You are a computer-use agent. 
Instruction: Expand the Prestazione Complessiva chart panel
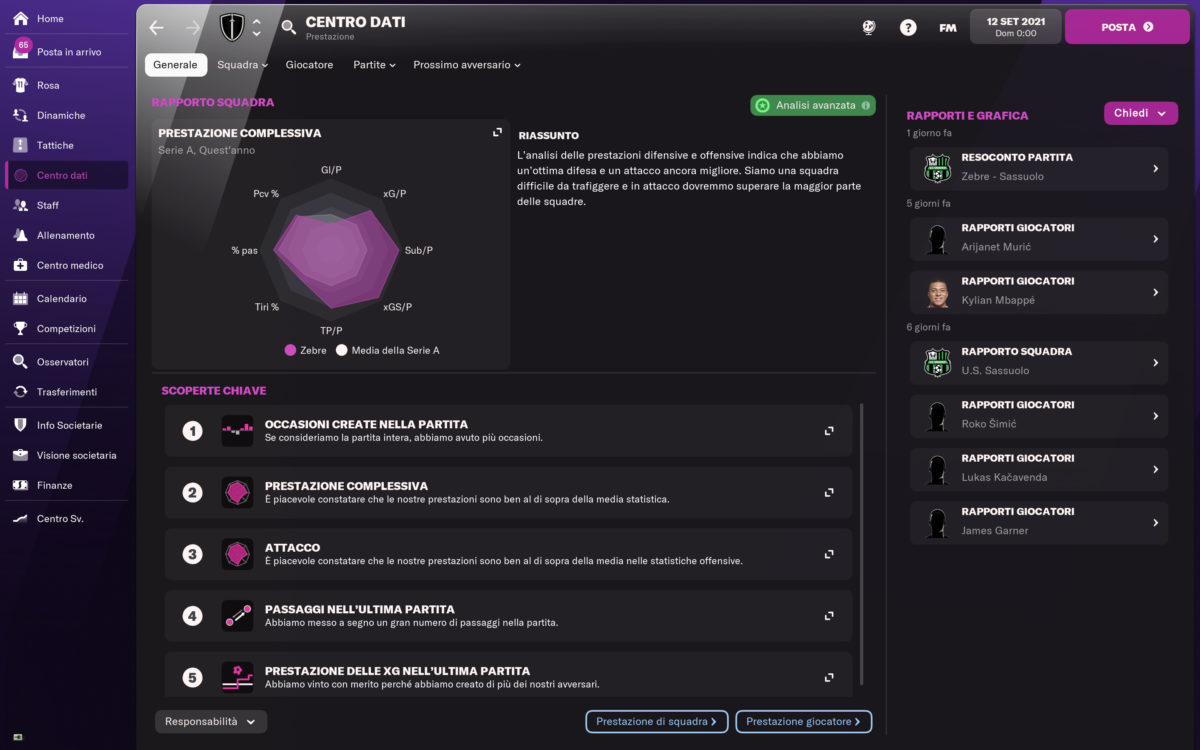(497, 132)
